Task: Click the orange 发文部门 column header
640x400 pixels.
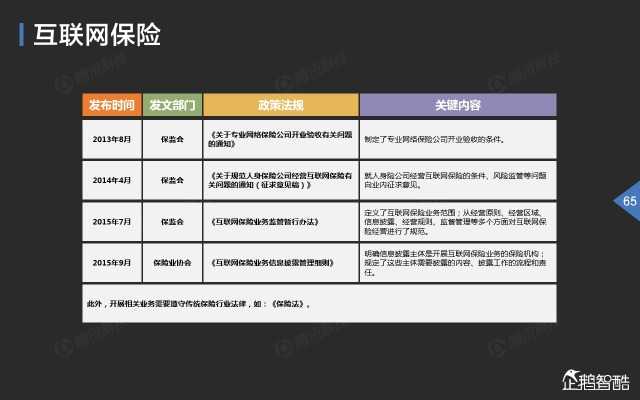Action: (x=173, y=105)
